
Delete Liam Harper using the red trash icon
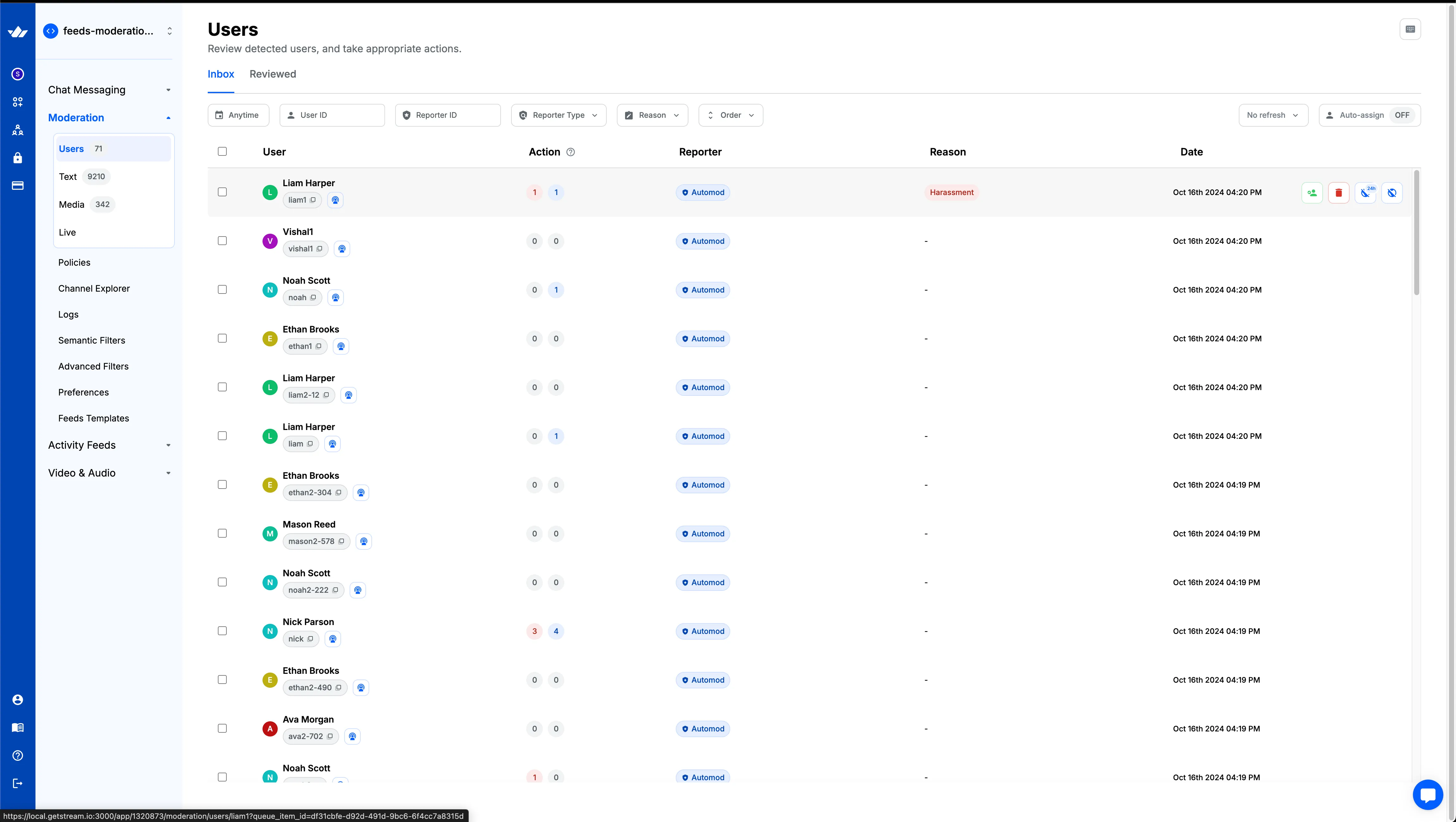(1339, 193)
